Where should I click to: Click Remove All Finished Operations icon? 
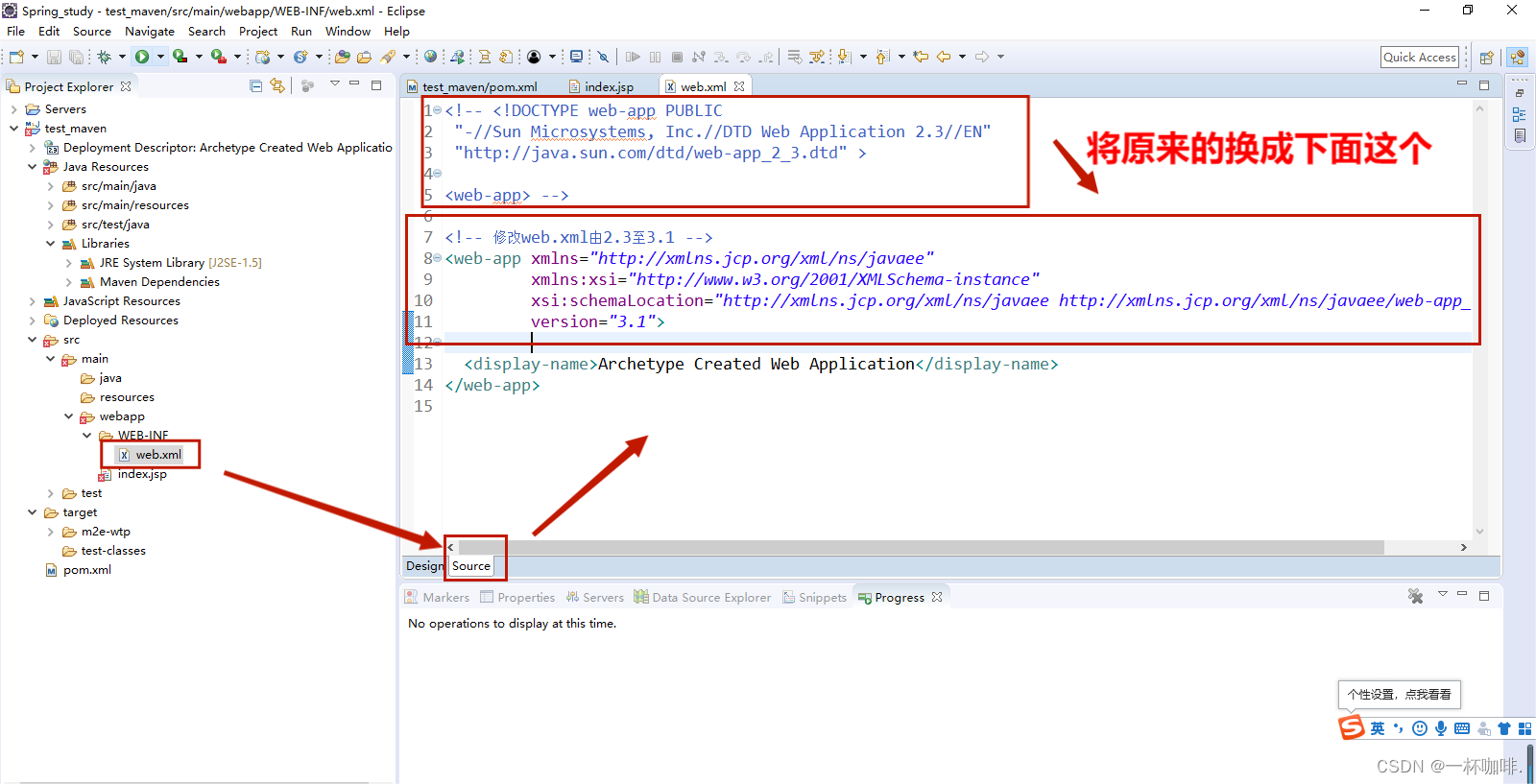coord(1415,596)
